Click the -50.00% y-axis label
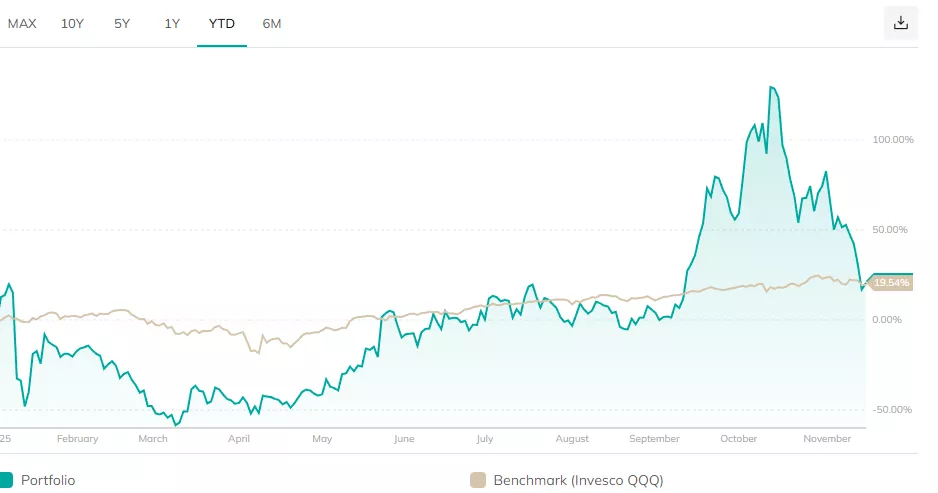This screenshot has height=493, width=938. [x=893, y=409]
